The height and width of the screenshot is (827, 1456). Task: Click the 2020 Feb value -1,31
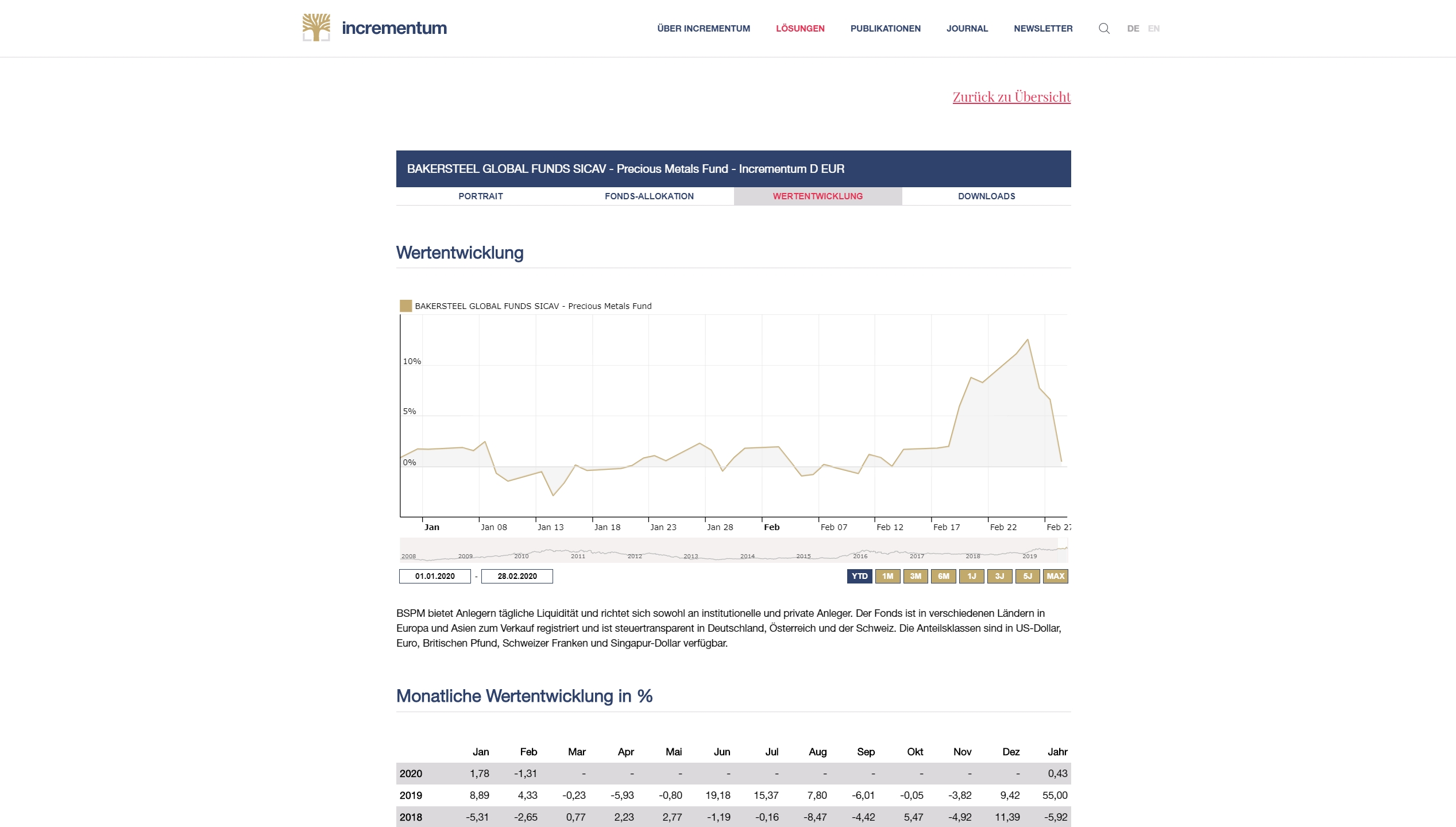[x=526, y=774]
